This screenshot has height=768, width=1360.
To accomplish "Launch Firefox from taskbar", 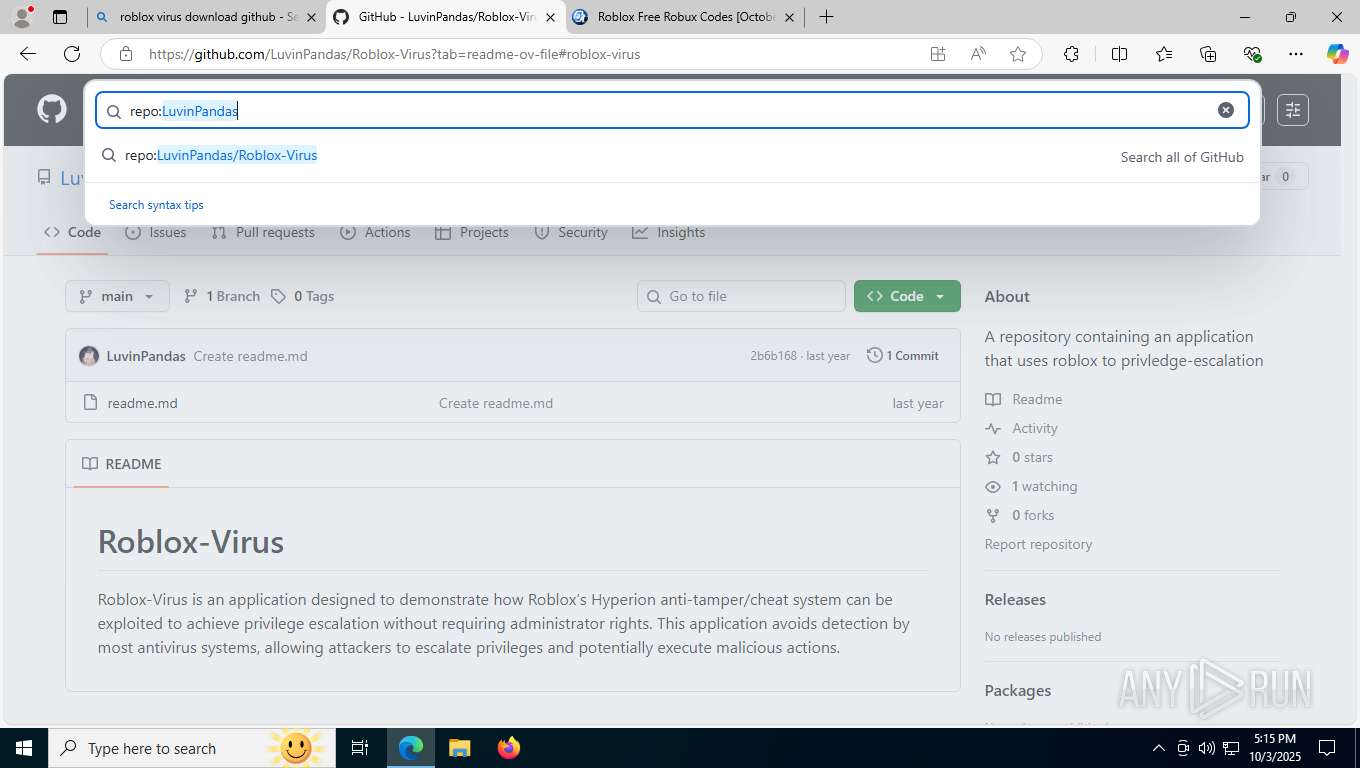I will [x=509, y=748].
